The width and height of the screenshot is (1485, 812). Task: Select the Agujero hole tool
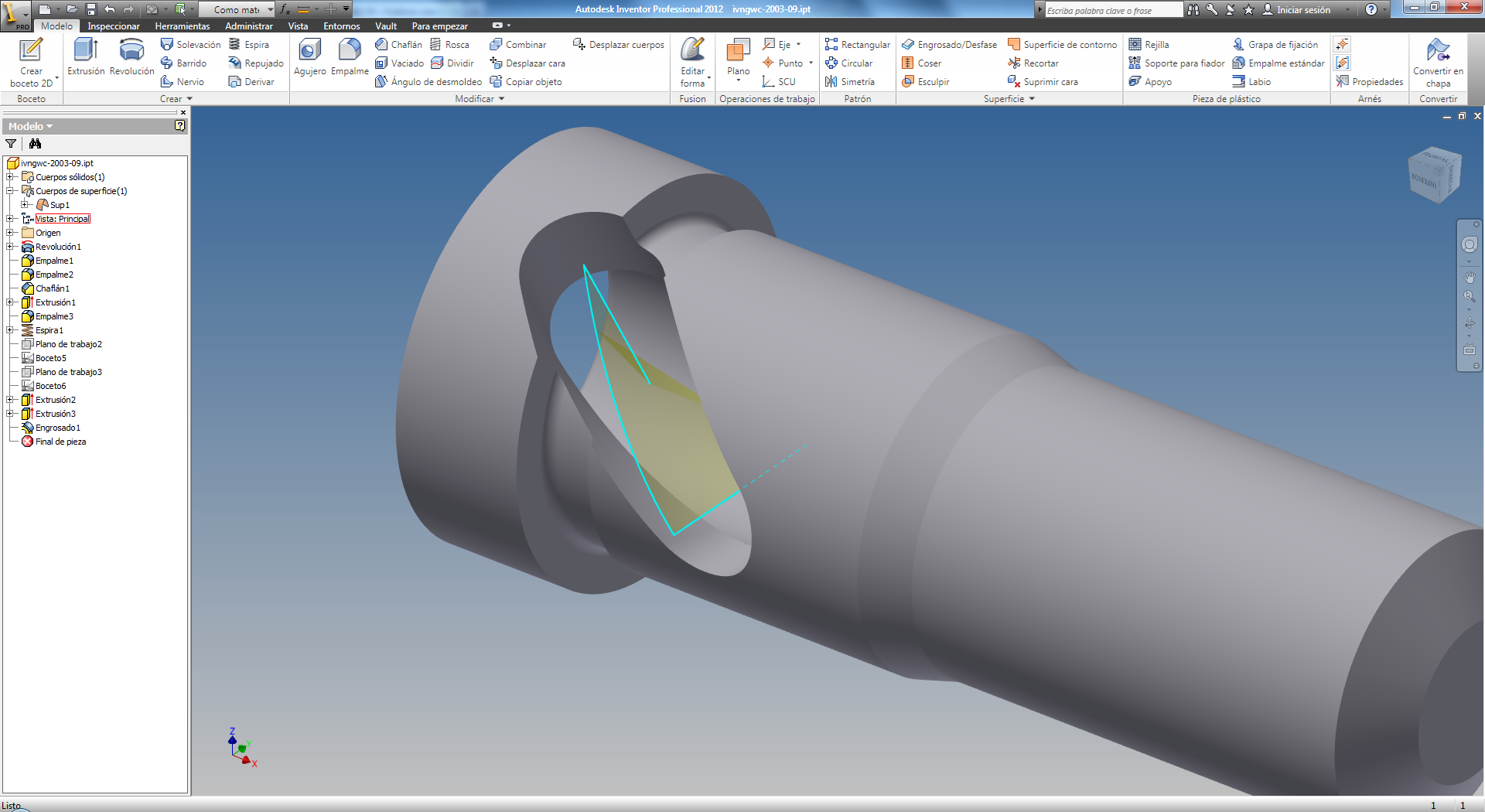[309, 57]
